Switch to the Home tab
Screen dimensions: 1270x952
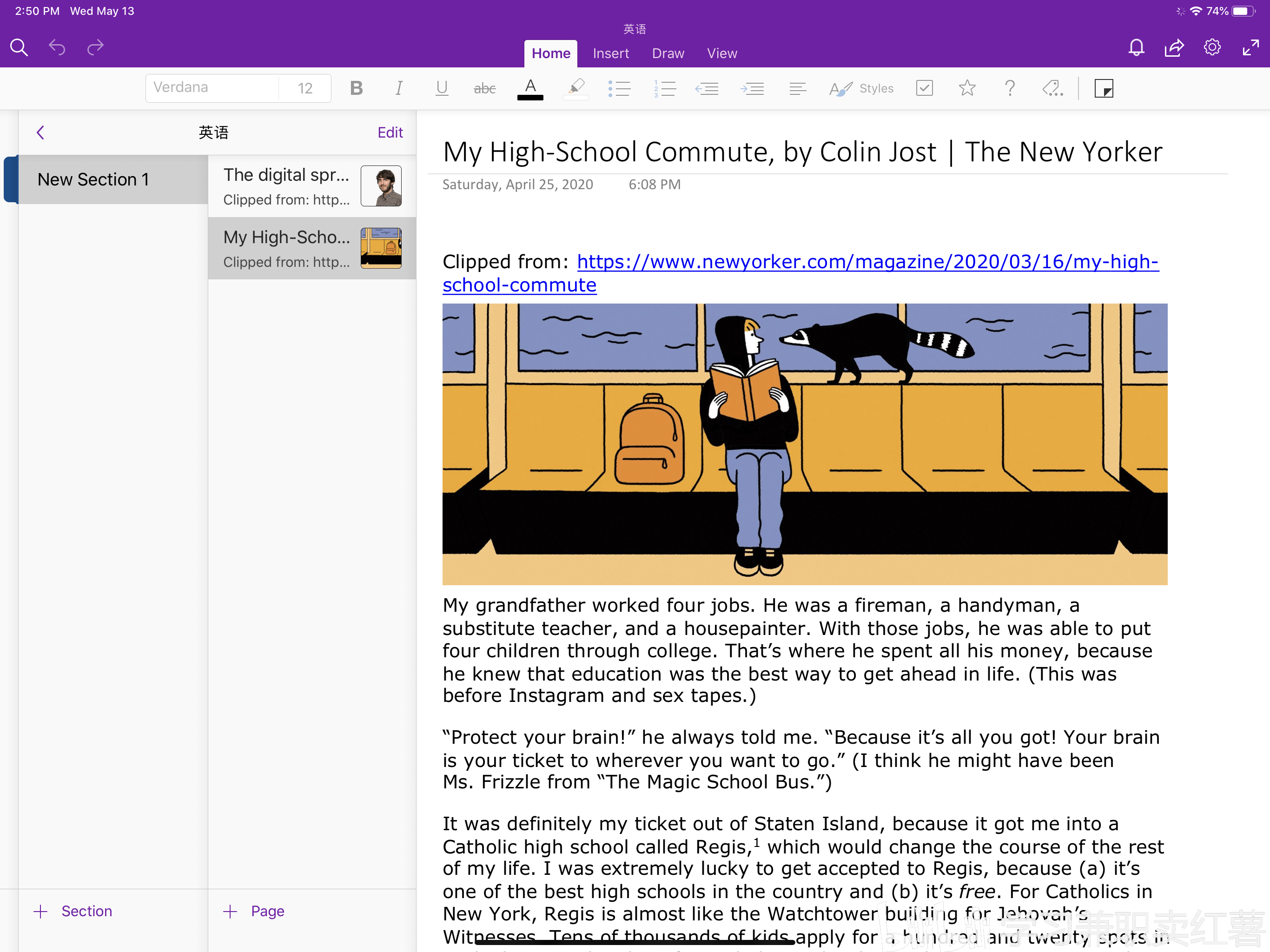coord(550,53)
